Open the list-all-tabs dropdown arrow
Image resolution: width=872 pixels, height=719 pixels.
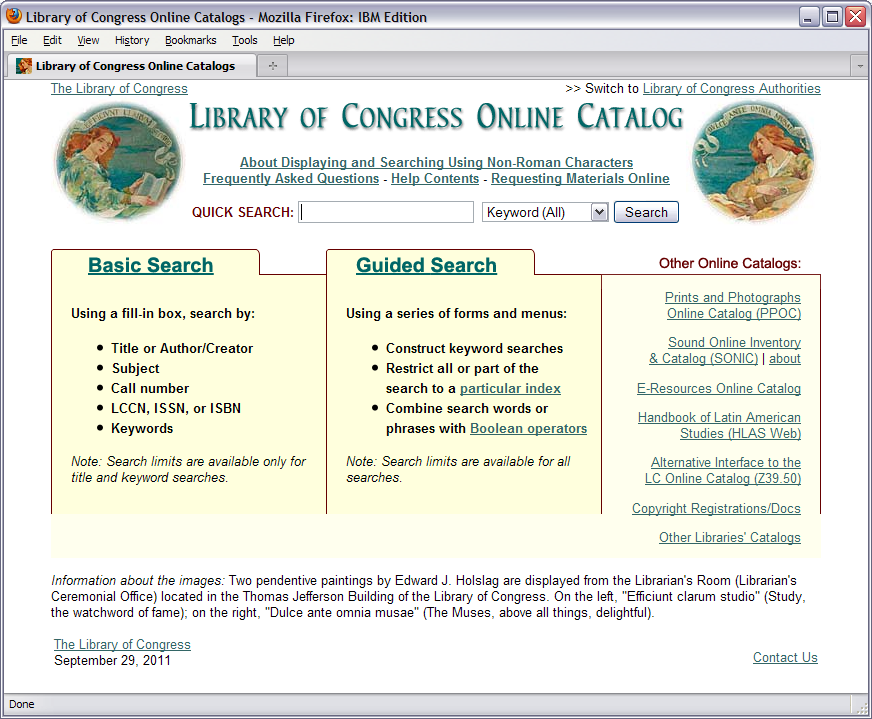[860, 66]
